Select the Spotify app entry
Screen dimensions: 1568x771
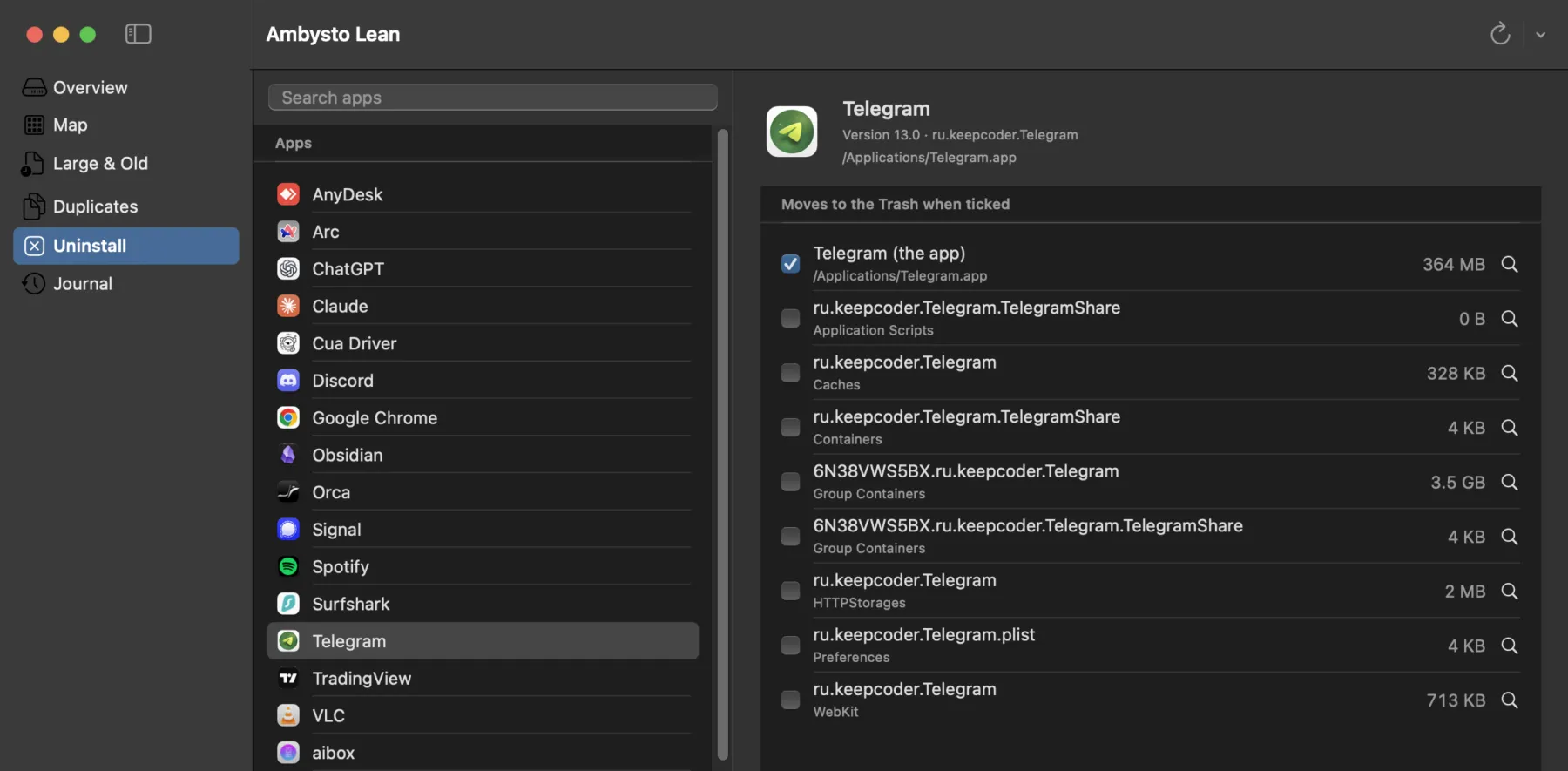483,566
